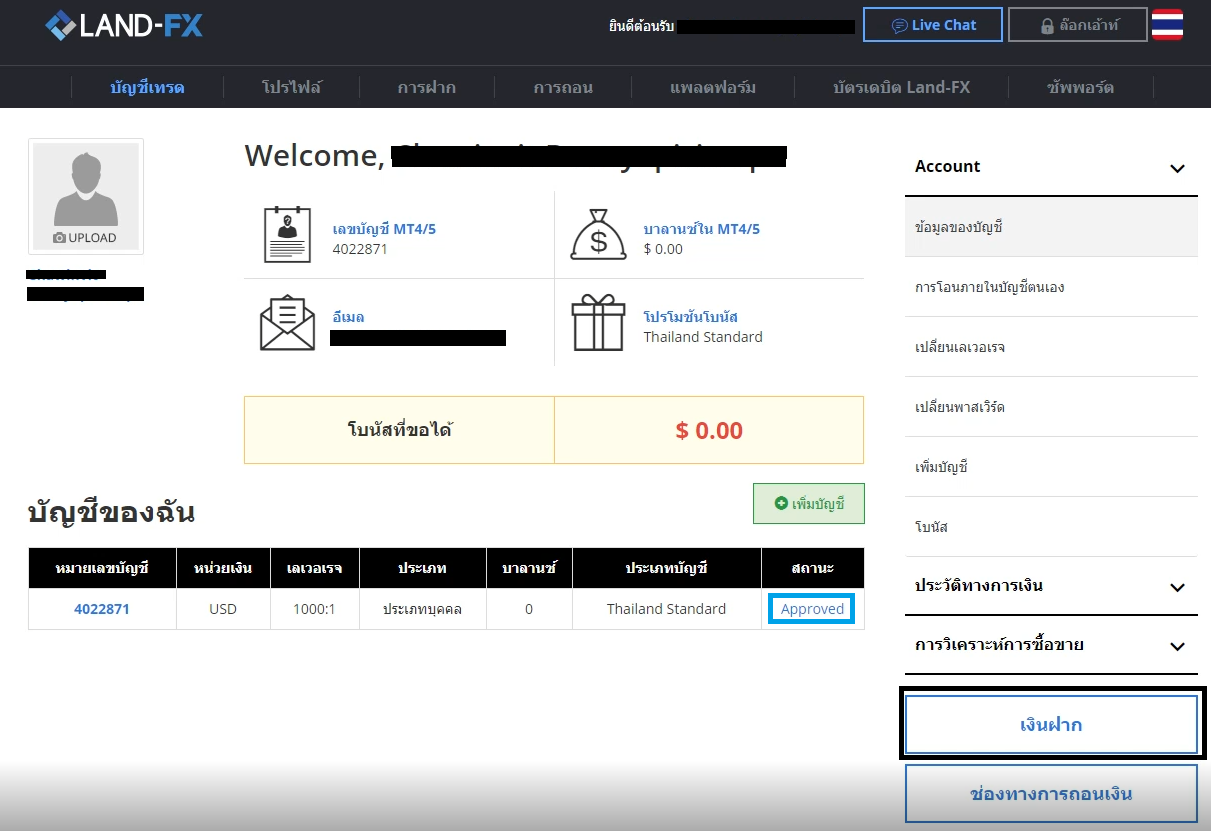Collapse the Account sidebar section
The height and width of the screenshot is (831, 1211).
1051,167
